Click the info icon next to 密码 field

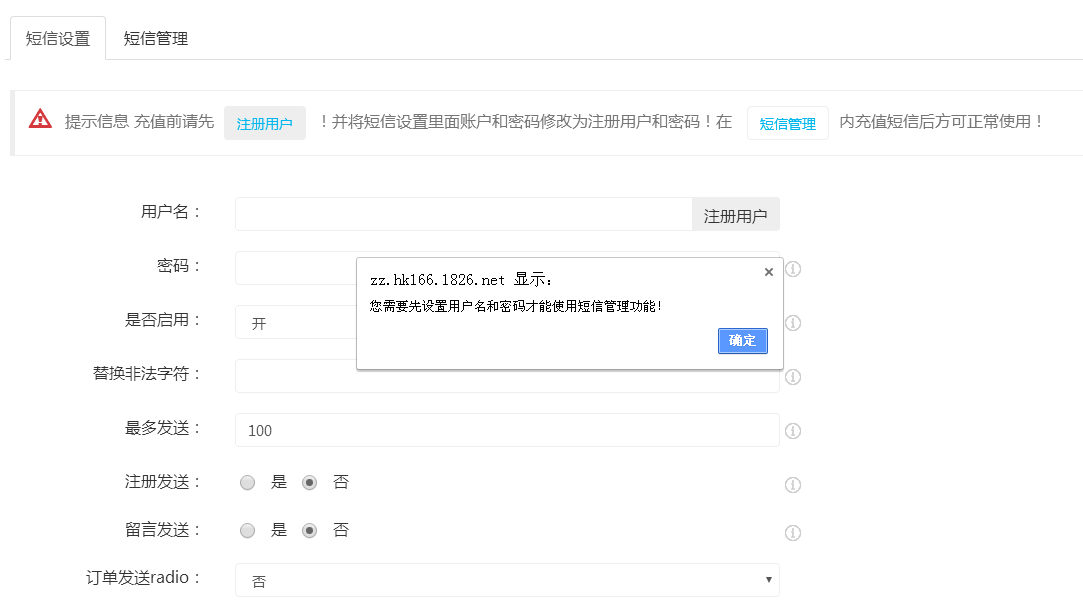pyautogui.click(x=793, y=270)
